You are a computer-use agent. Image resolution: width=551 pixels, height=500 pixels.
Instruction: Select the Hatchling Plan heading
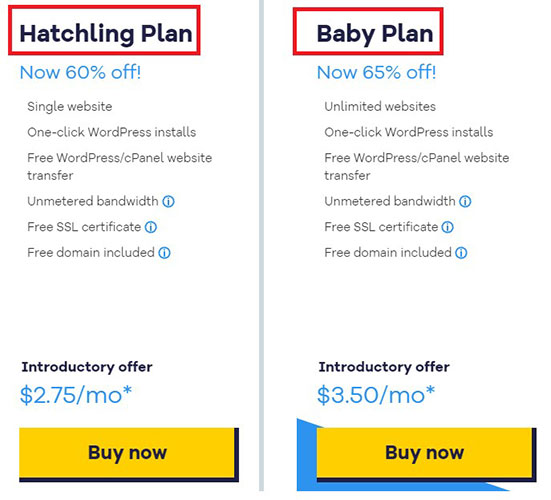pos(106,34)
